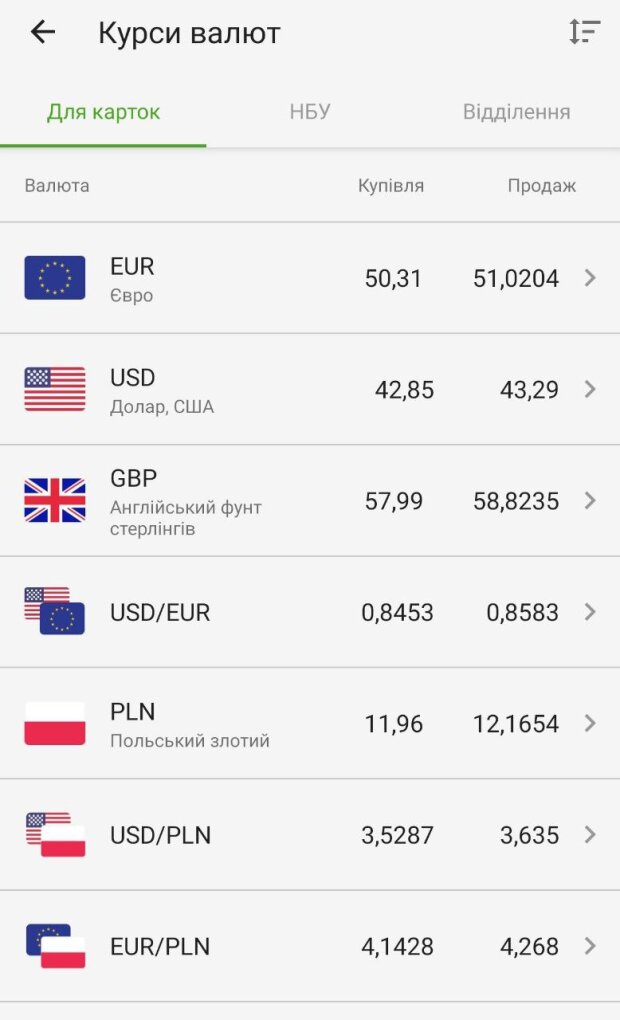
Task: Open the USD/PLN pair label
Action: point(160,835)
